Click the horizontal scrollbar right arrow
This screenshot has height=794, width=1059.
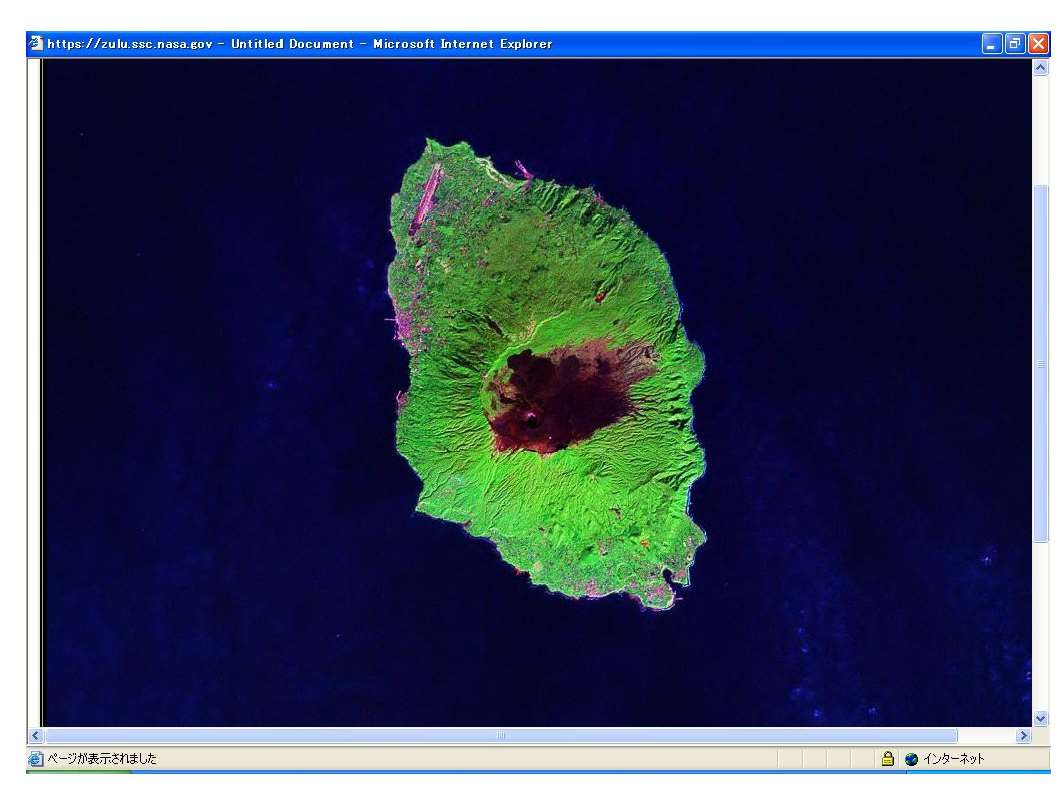tap(1024, 735)
